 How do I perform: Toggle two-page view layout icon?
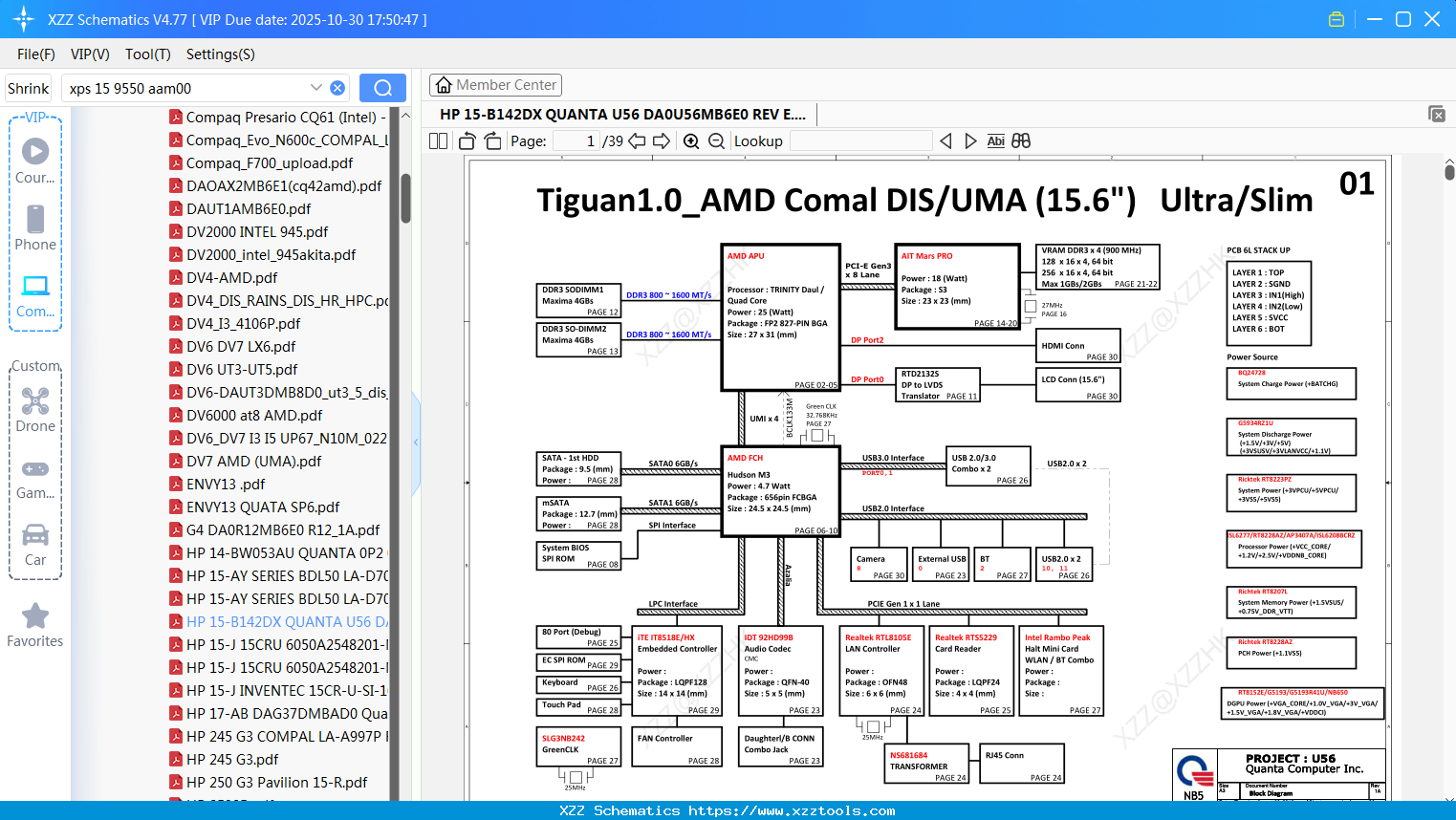click(x=438, y=141)
